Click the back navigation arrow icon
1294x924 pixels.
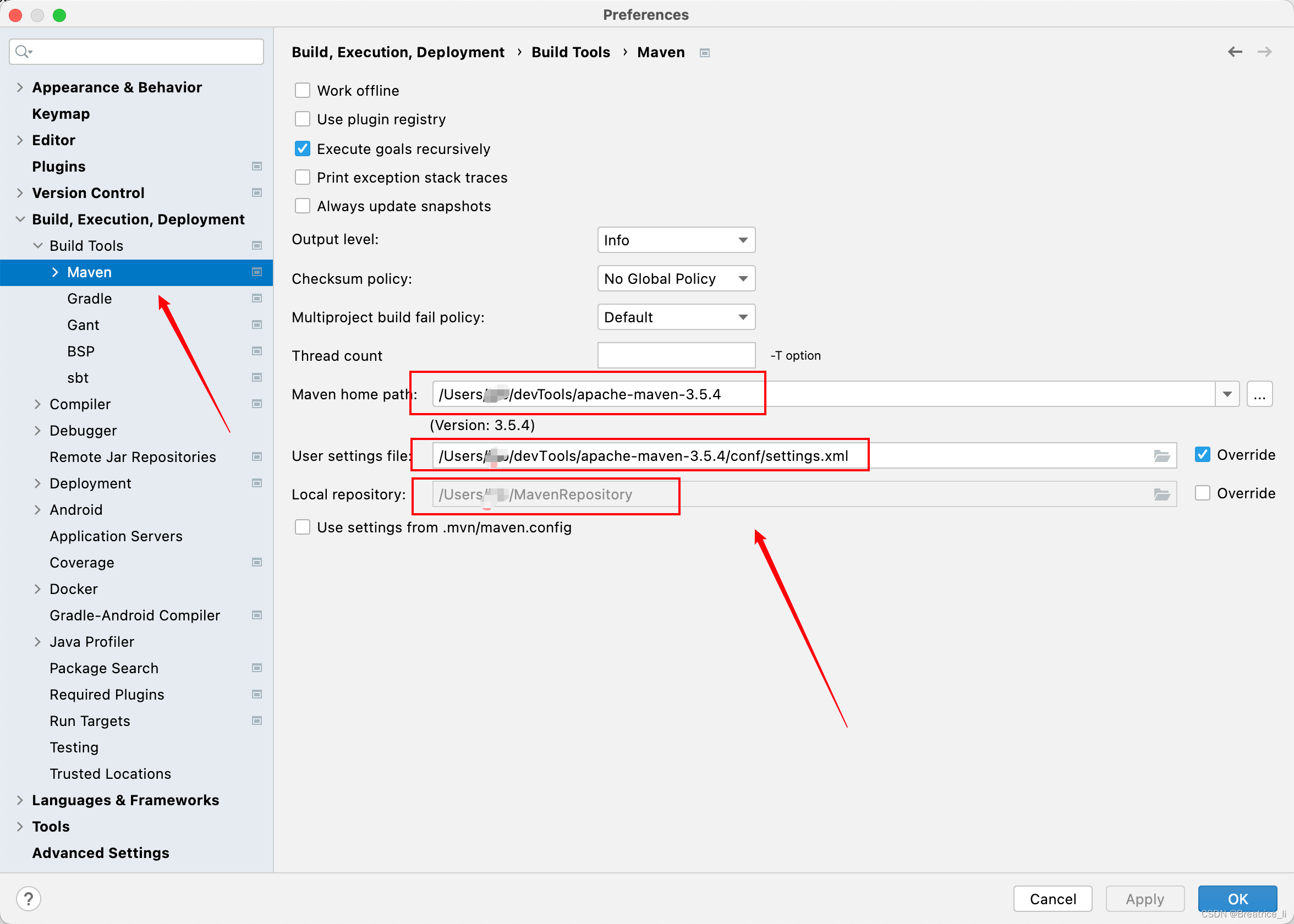pos(1234,52)
